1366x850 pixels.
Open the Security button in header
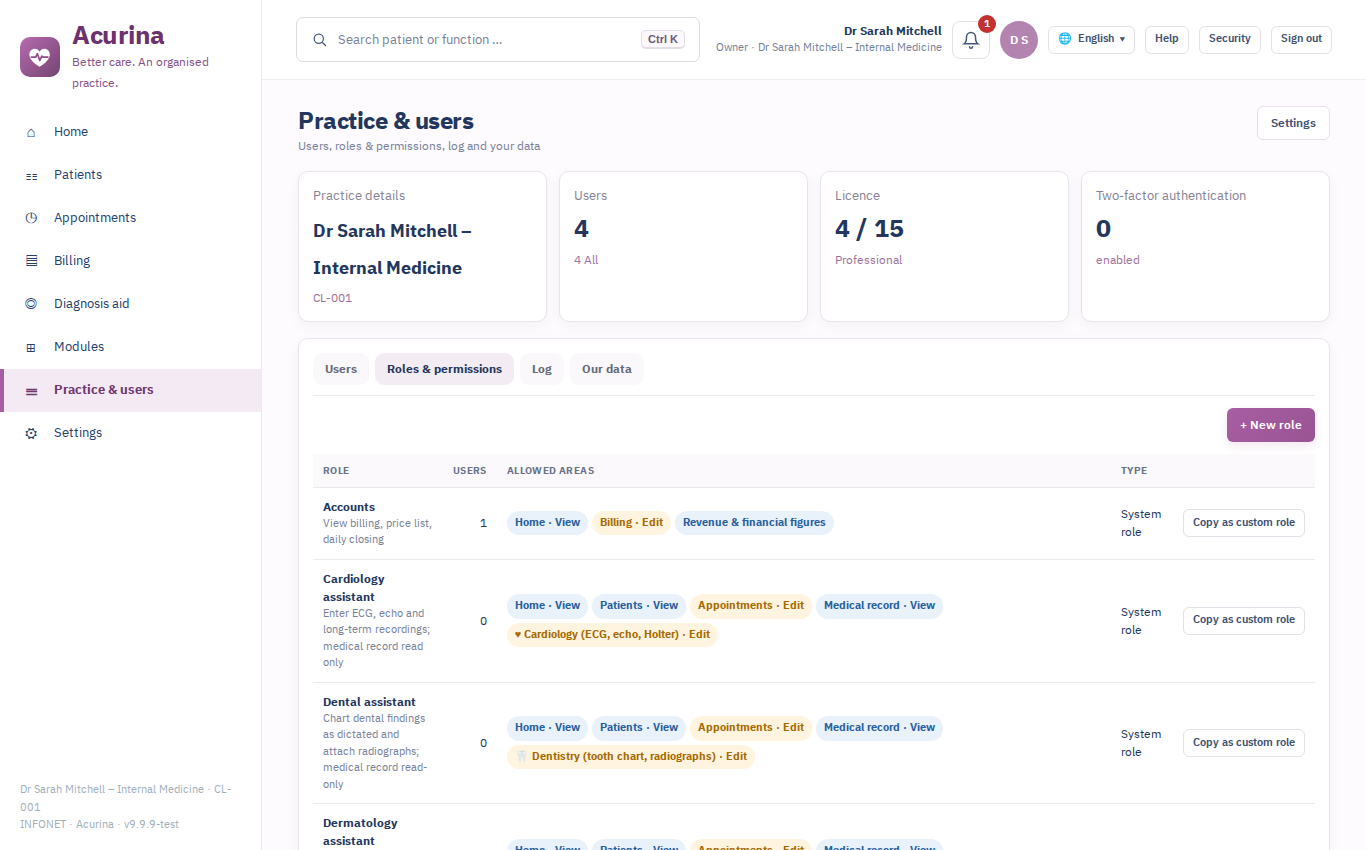[x=1230, y=39]
